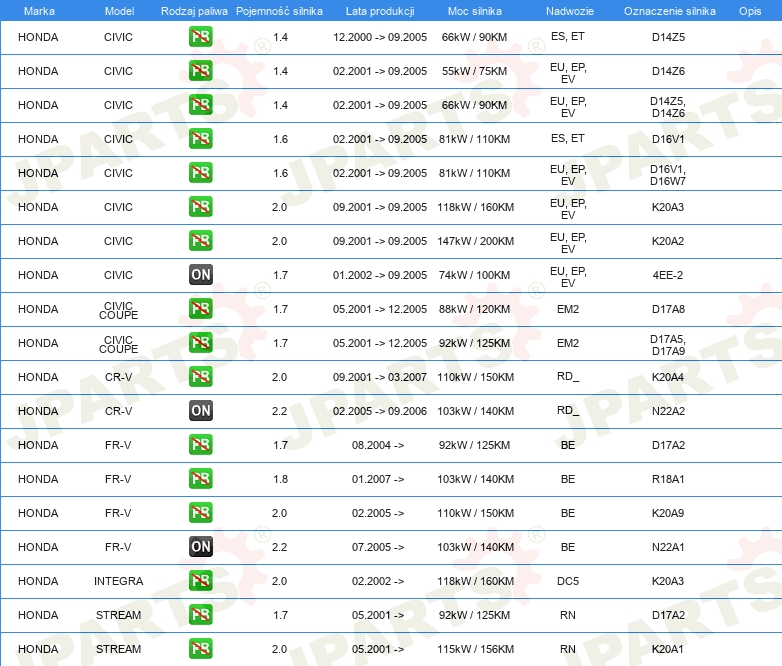
Task: Click the petrol icon in the D14Z5, D14Z6 row
Action: [x=200, y=105]
